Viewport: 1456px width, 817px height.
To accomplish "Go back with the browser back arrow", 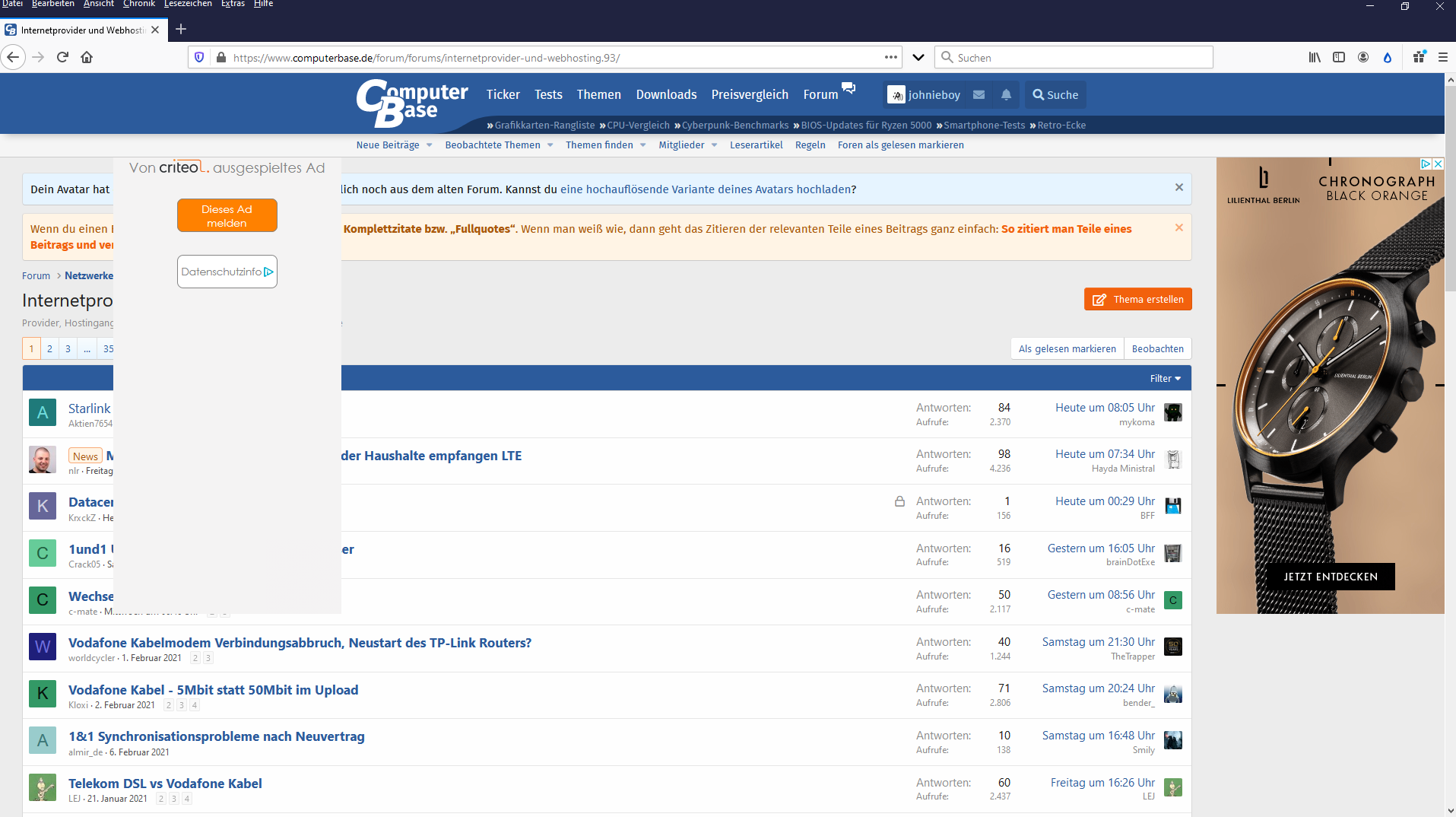I will (13, 57).
